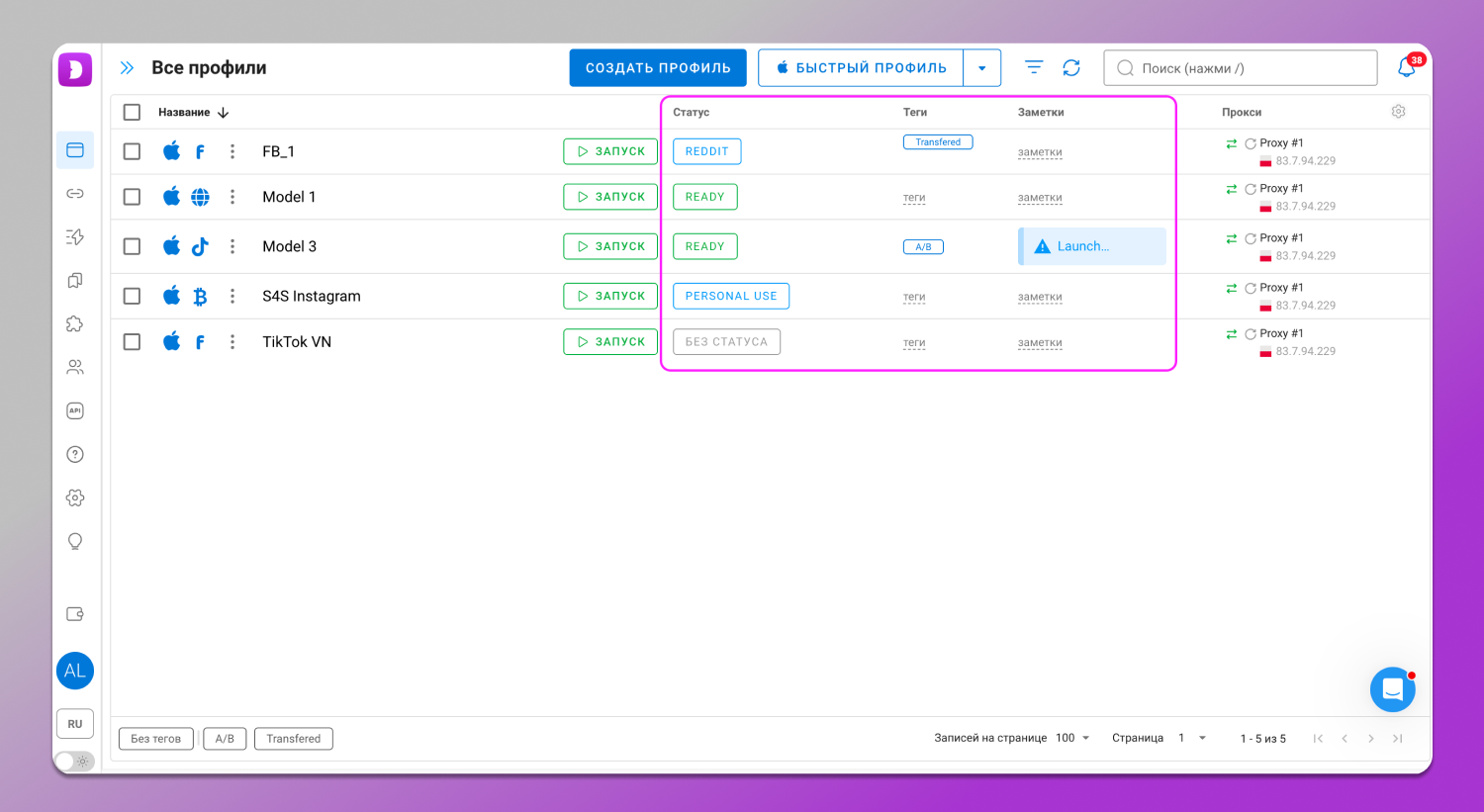Open the filter options icon
This screenshot has width=1484, height=812.
click(1034, 68)
